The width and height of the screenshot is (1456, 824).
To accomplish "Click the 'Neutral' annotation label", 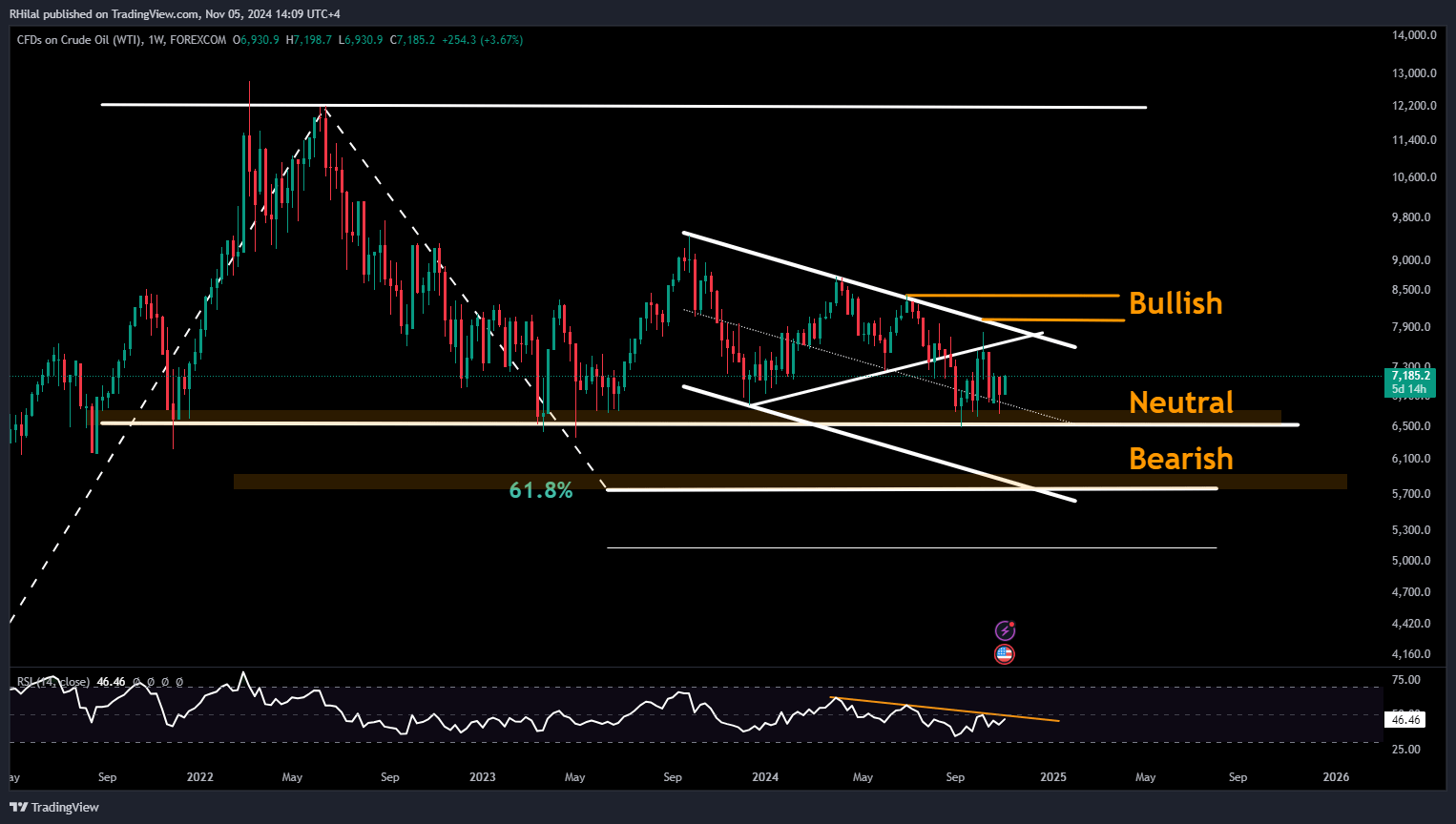I will tap(1181, 402).
